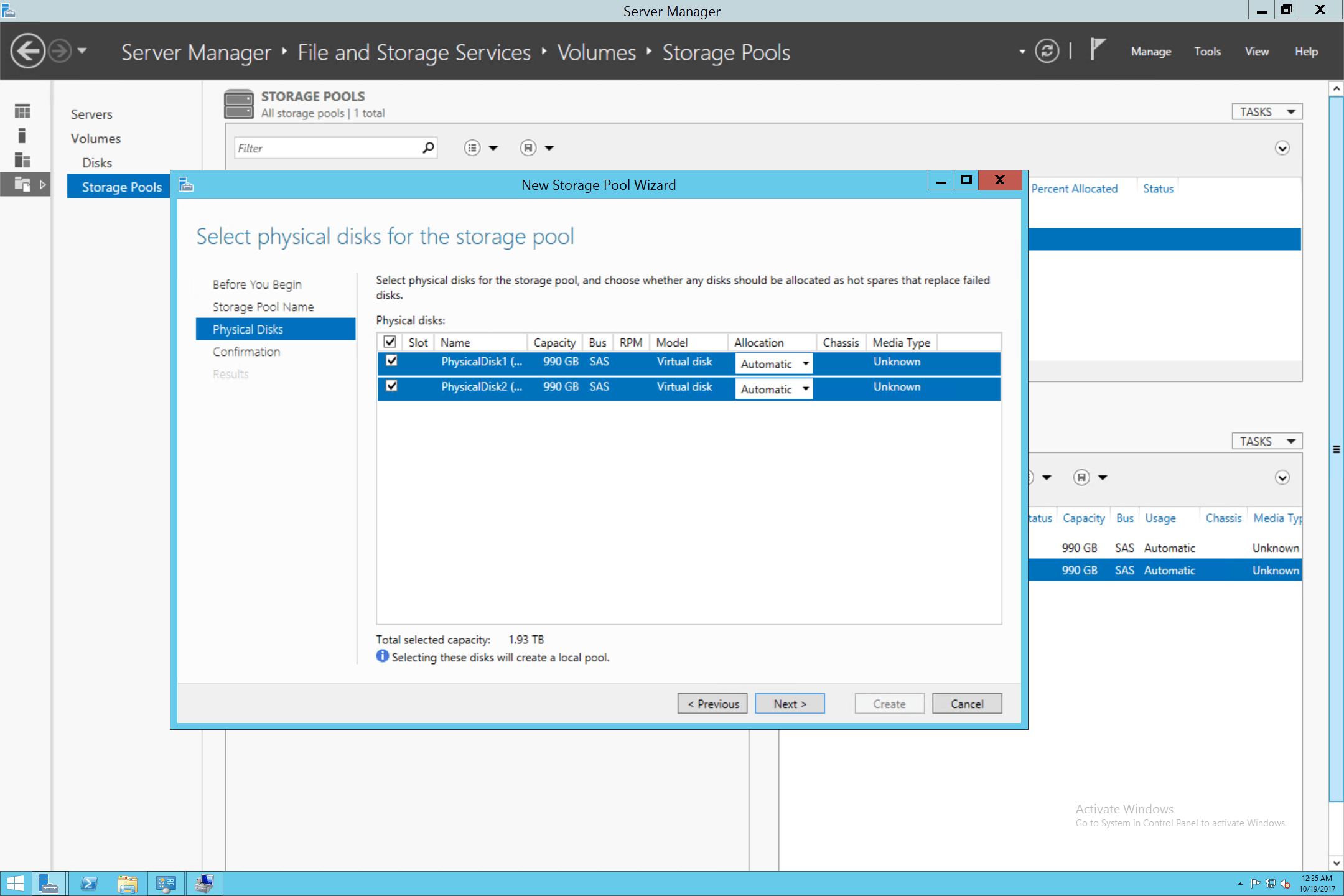Open notifications via the flag icon
Screen dimensions: 1344x896
(x=1097, y=50)
